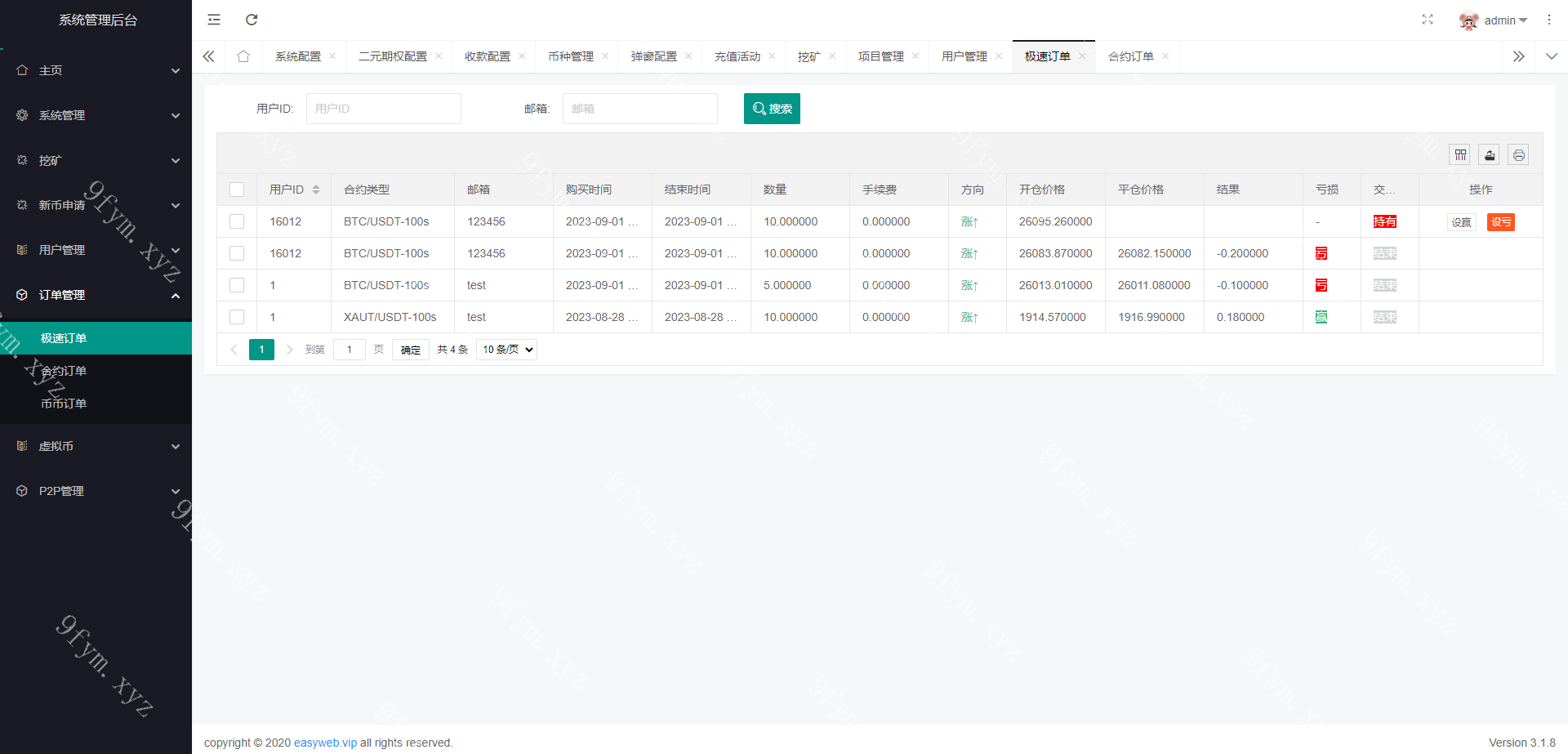Click the table export icon

point(1490,154)
